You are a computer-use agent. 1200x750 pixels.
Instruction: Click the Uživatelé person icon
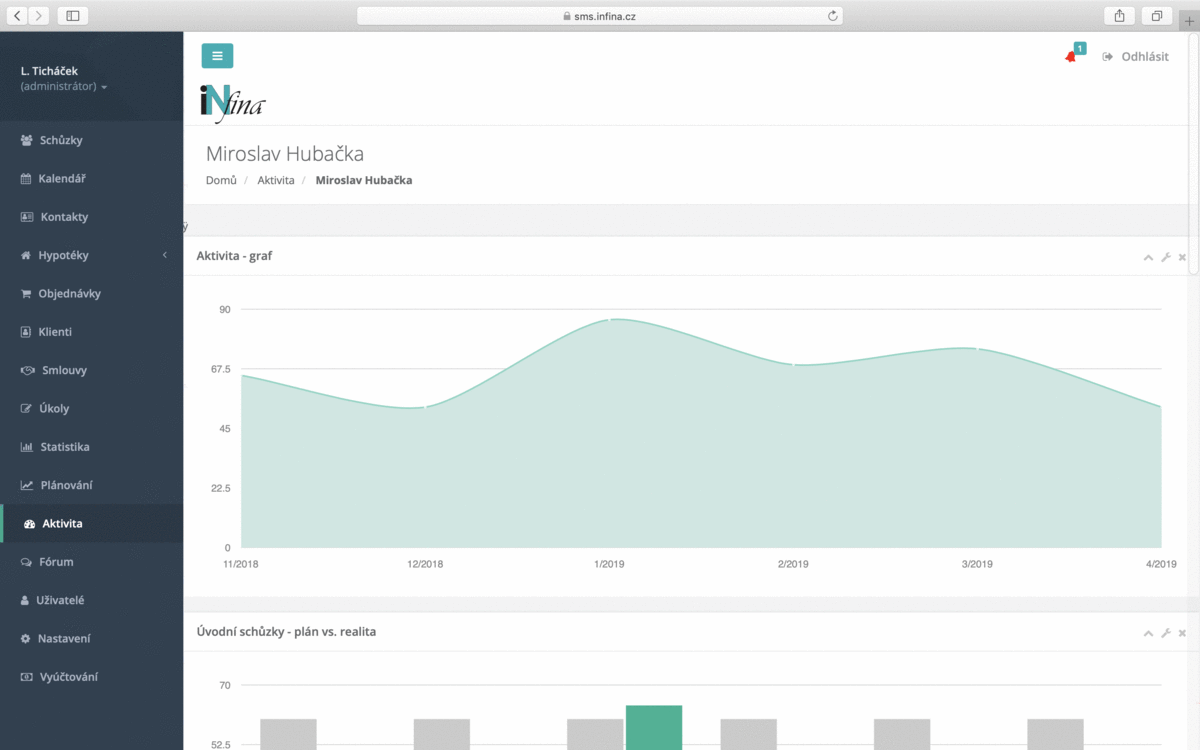tap(25, 600)
